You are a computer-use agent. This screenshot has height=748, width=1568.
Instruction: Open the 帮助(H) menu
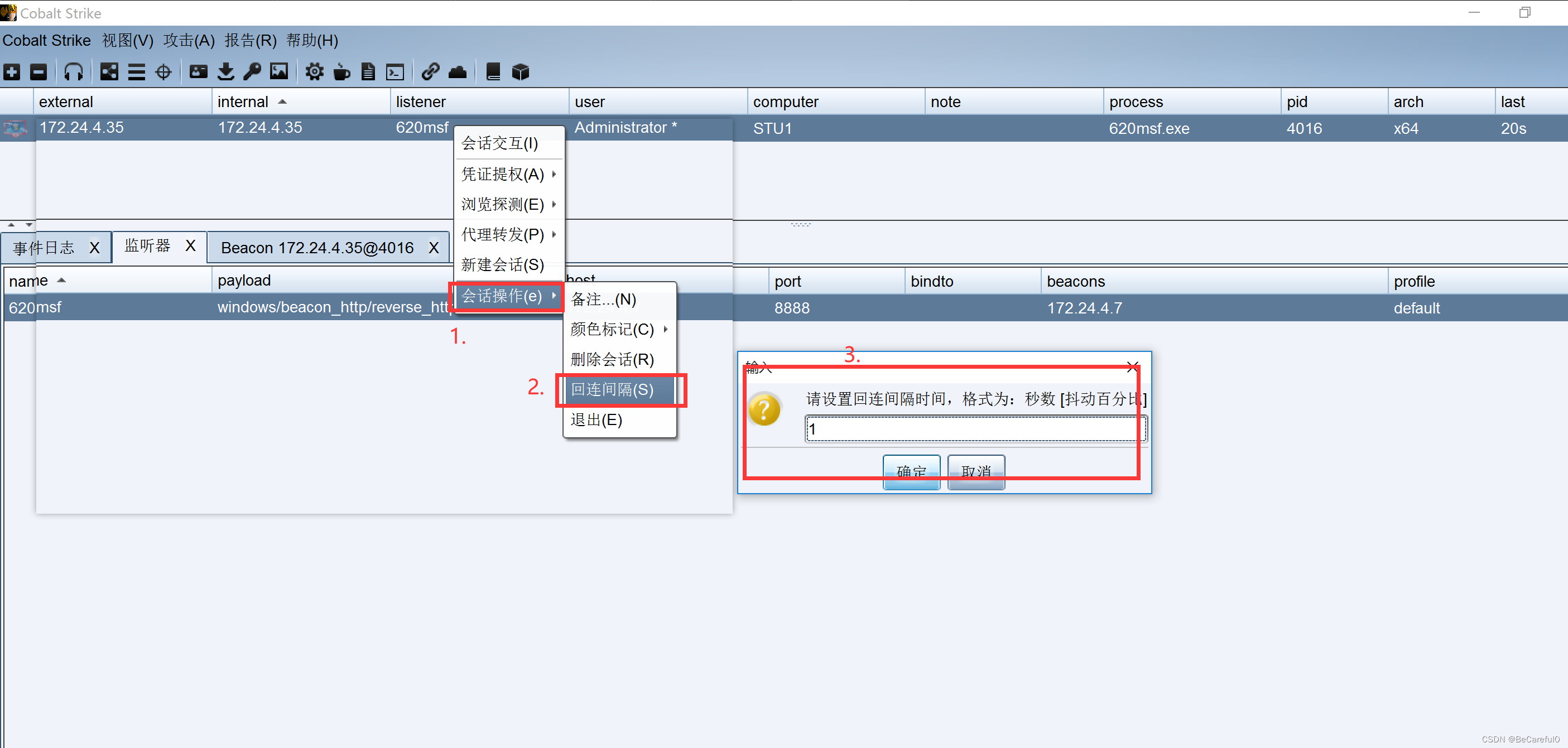[312, 40]
